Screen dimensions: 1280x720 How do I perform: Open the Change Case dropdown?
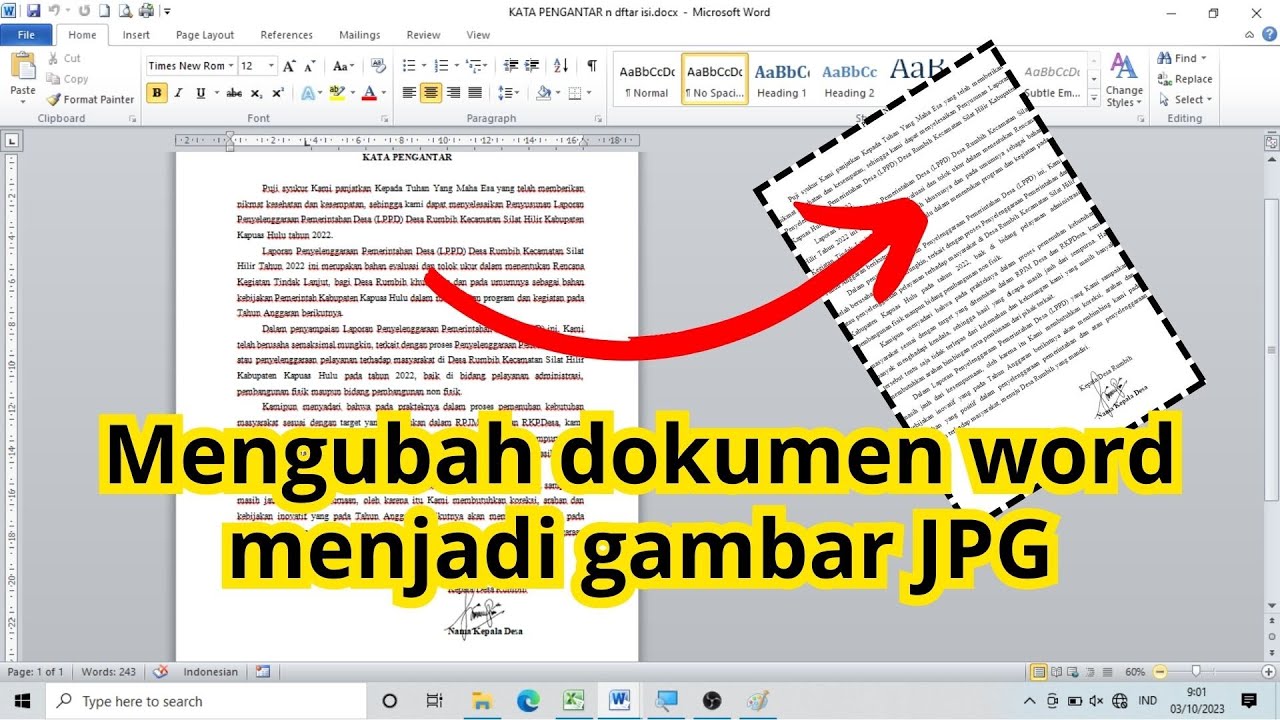[343, 66]
